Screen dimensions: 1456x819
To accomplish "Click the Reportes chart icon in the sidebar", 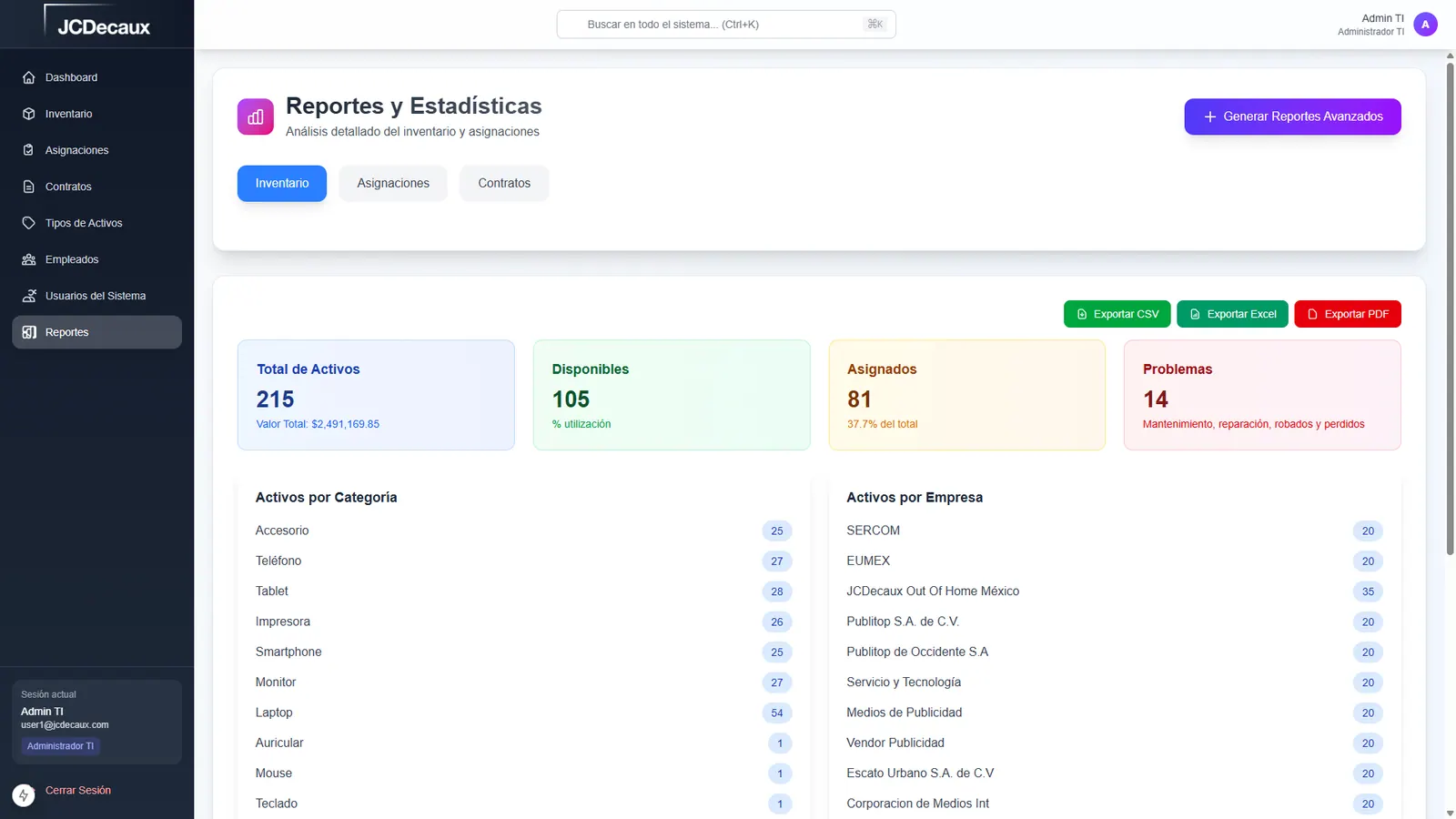I will 29,332.
